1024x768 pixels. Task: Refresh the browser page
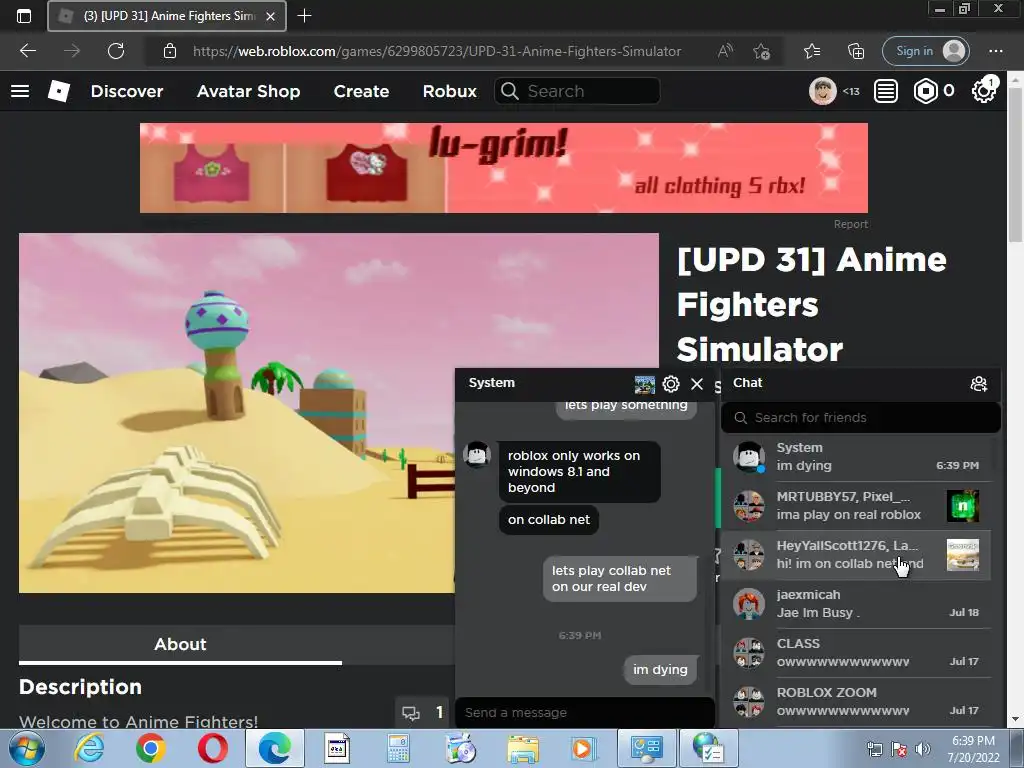(116, 51)
